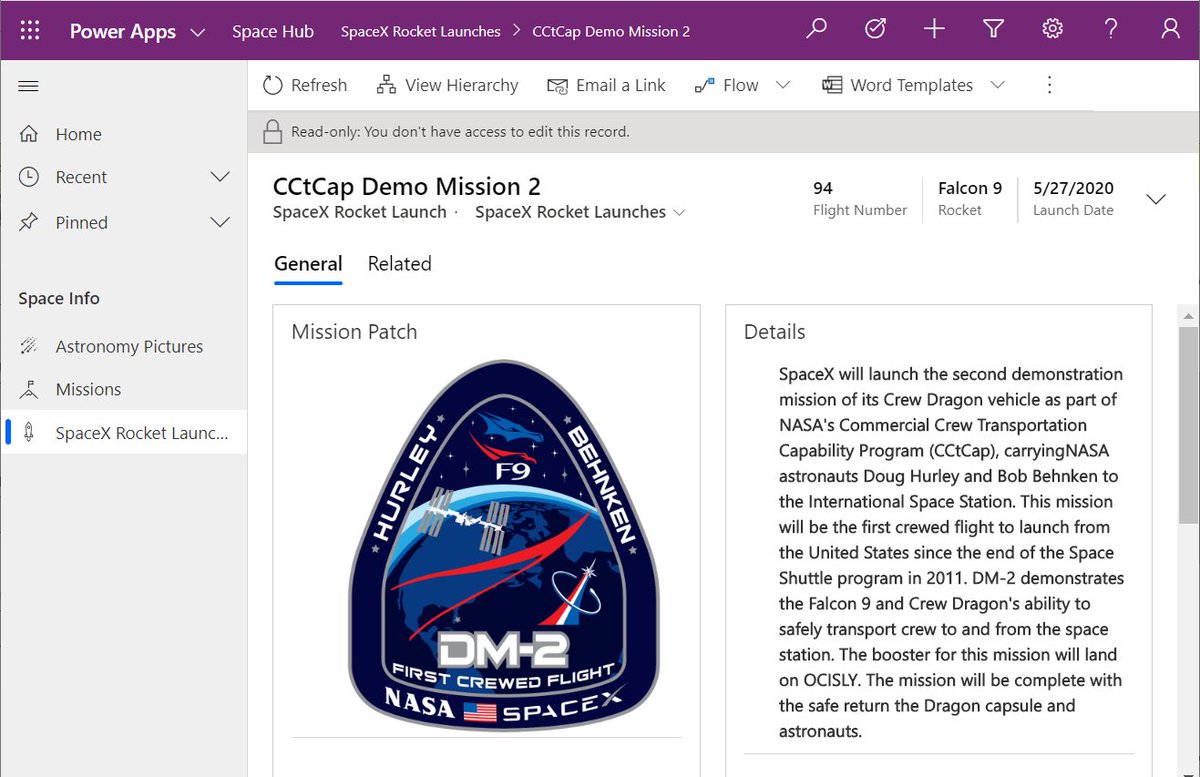Click the Power Apps title text
The width and height of the screenshot is (1200, 777).
pos(123,31)
